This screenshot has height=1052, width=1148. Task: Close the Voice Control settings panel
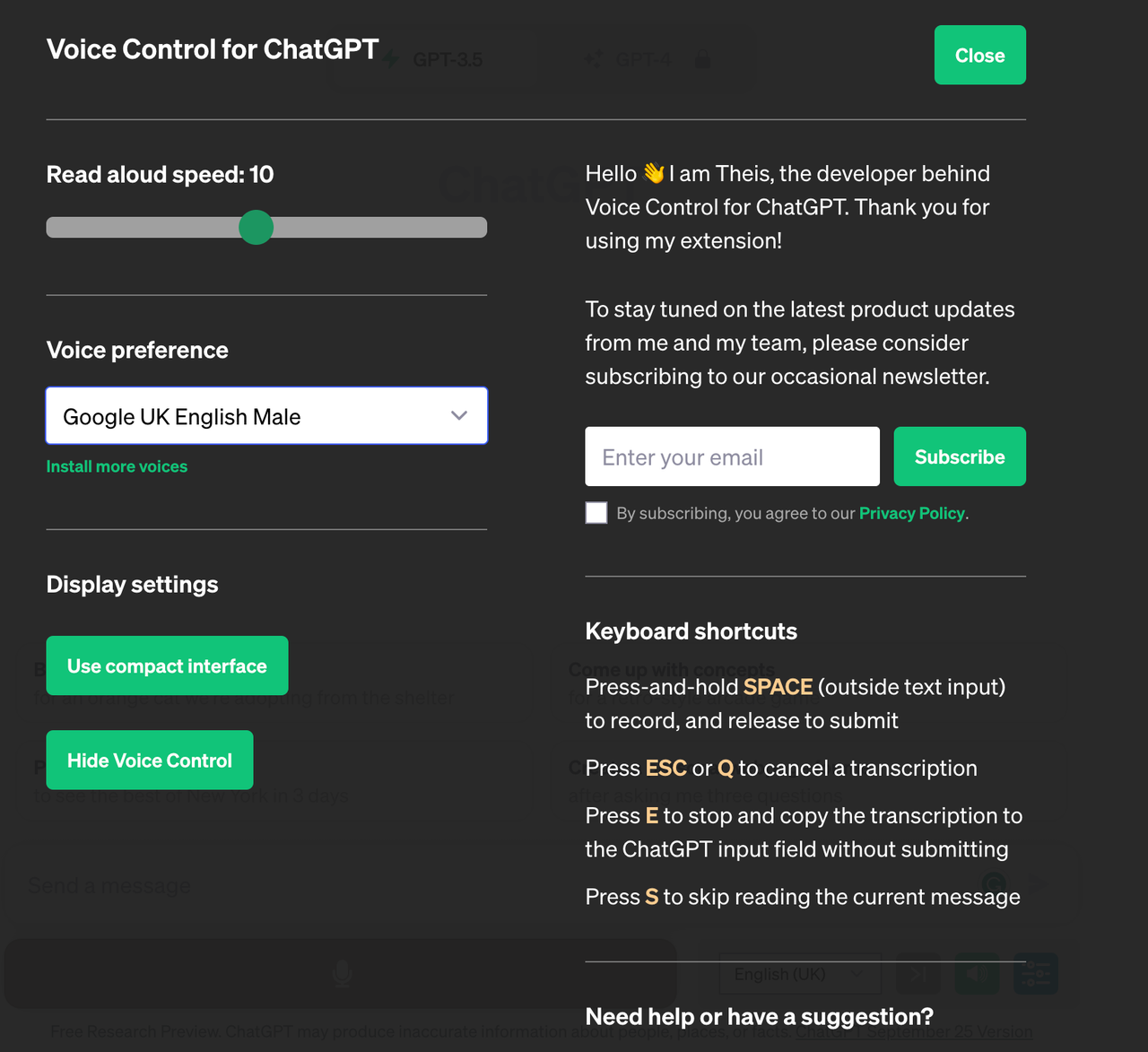coord(980,55)
